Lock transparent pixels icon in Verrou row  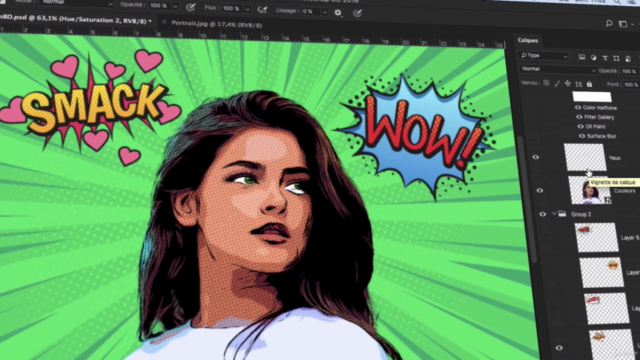546,83
